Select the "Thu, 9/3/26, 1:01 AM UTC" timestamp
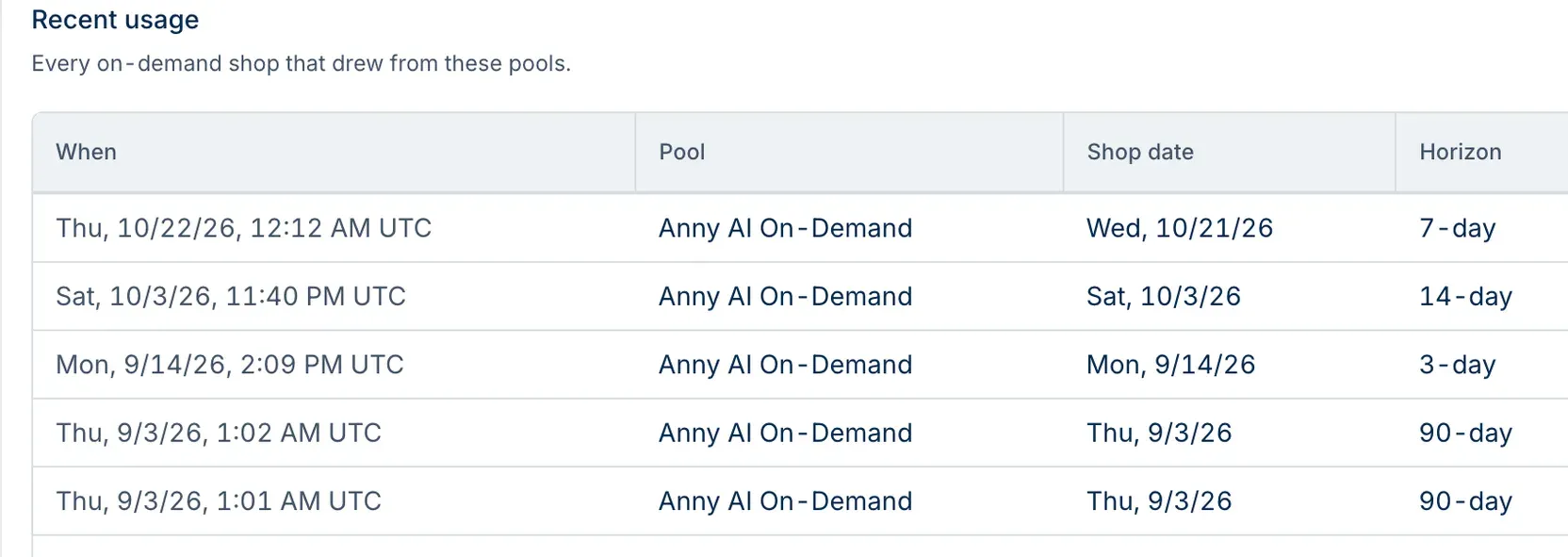Viewport: 1568px width, 557px height. [x=219, y=501]
